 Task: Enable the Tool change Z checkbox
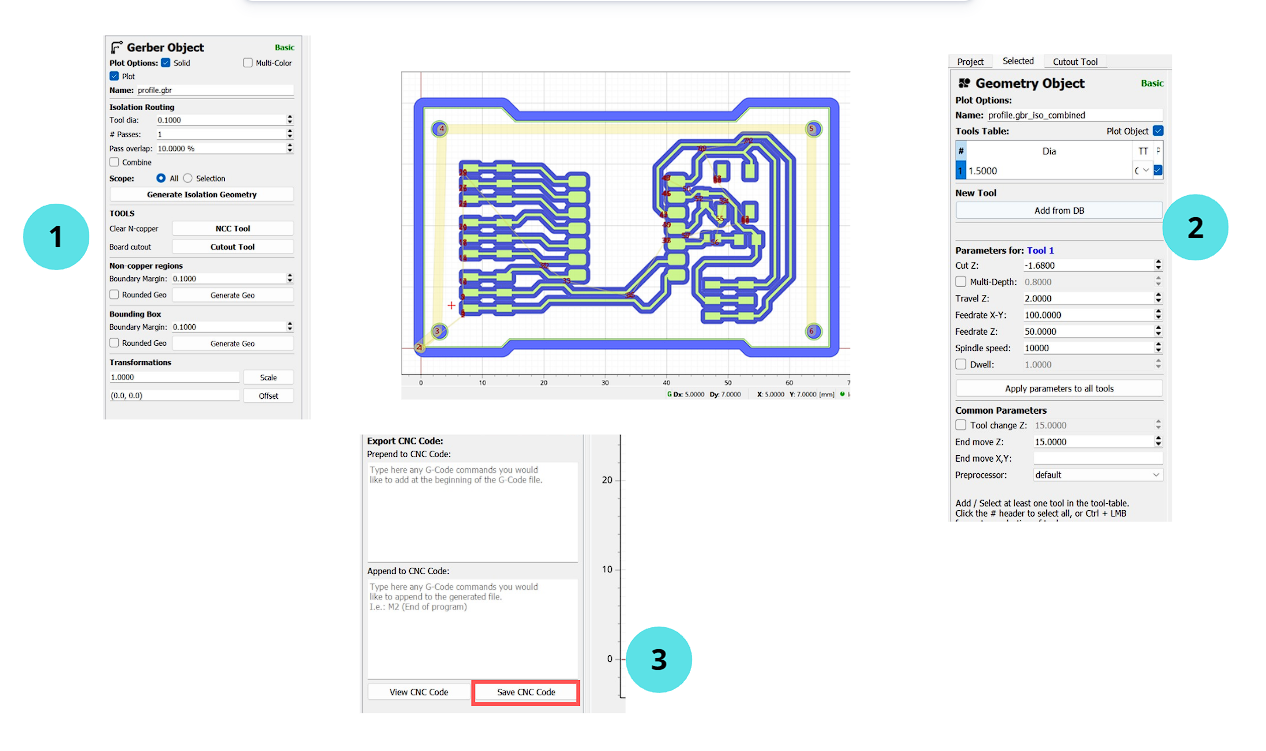[x=961, y=425]
